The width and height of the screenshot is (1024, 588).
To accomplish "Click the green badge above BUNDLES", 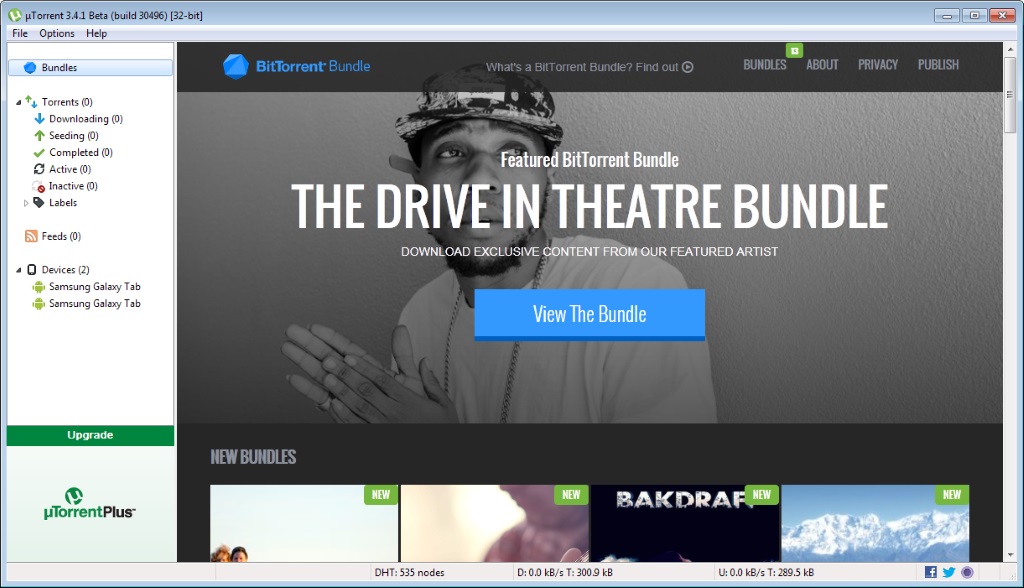I will [794, 50].
